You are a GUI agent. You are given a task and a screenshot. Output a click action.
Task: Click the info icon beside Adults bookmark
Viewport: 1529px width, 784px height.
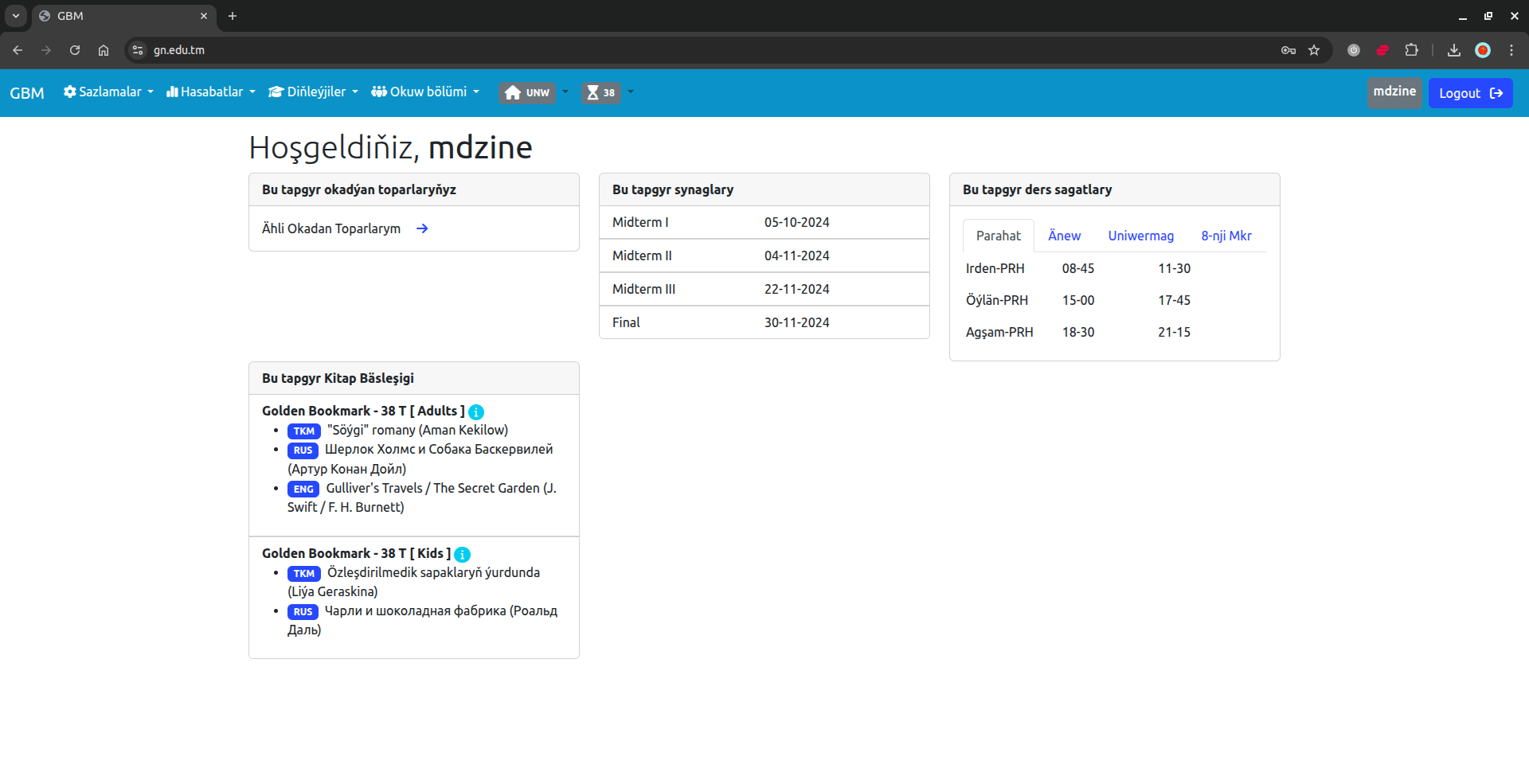476,412
